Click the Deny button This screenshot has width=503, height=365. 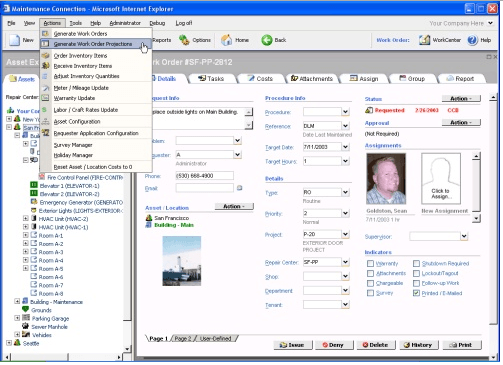point(333,345)
